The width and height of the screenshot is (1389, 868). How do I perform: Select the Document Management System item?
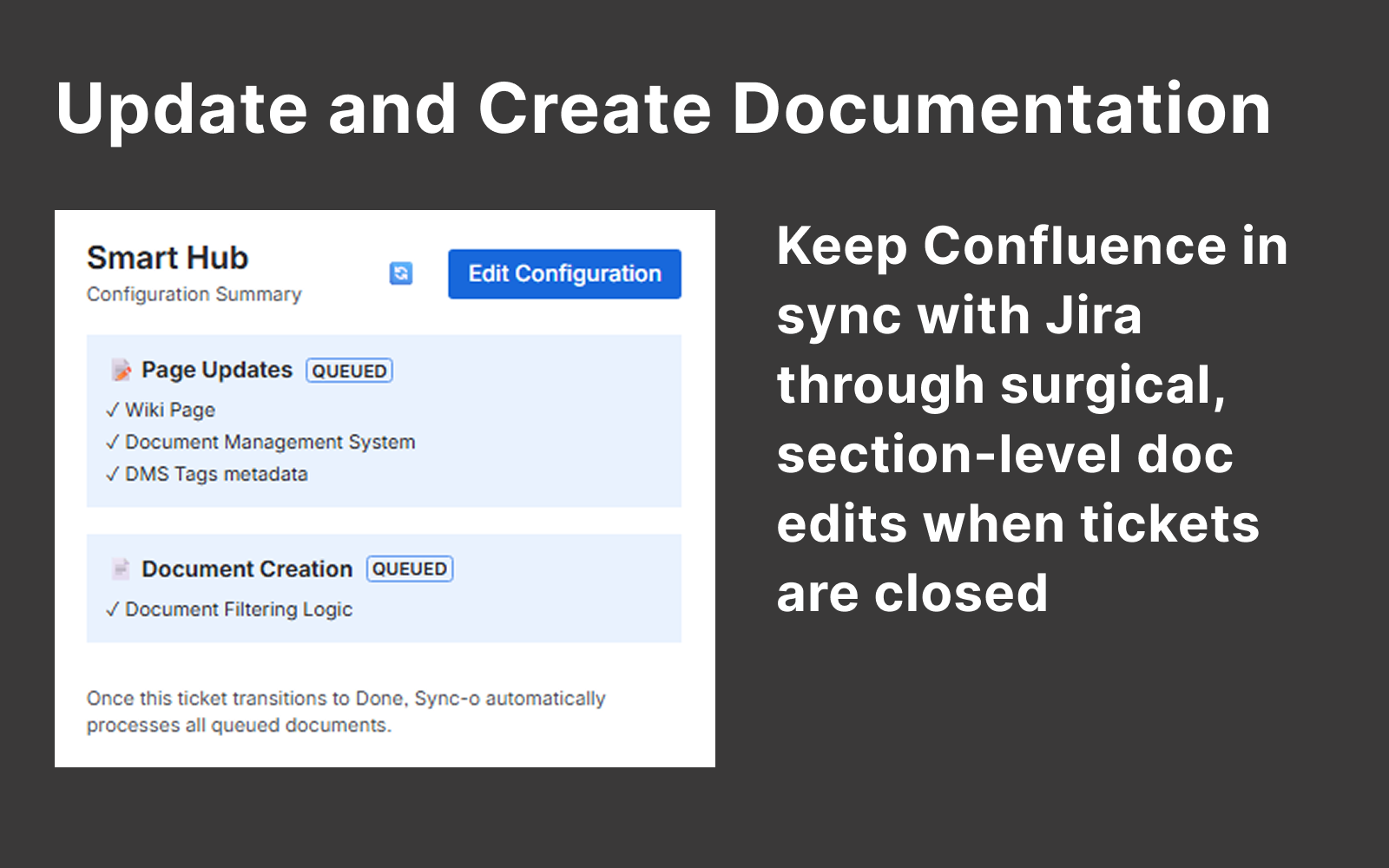[260, 442]
